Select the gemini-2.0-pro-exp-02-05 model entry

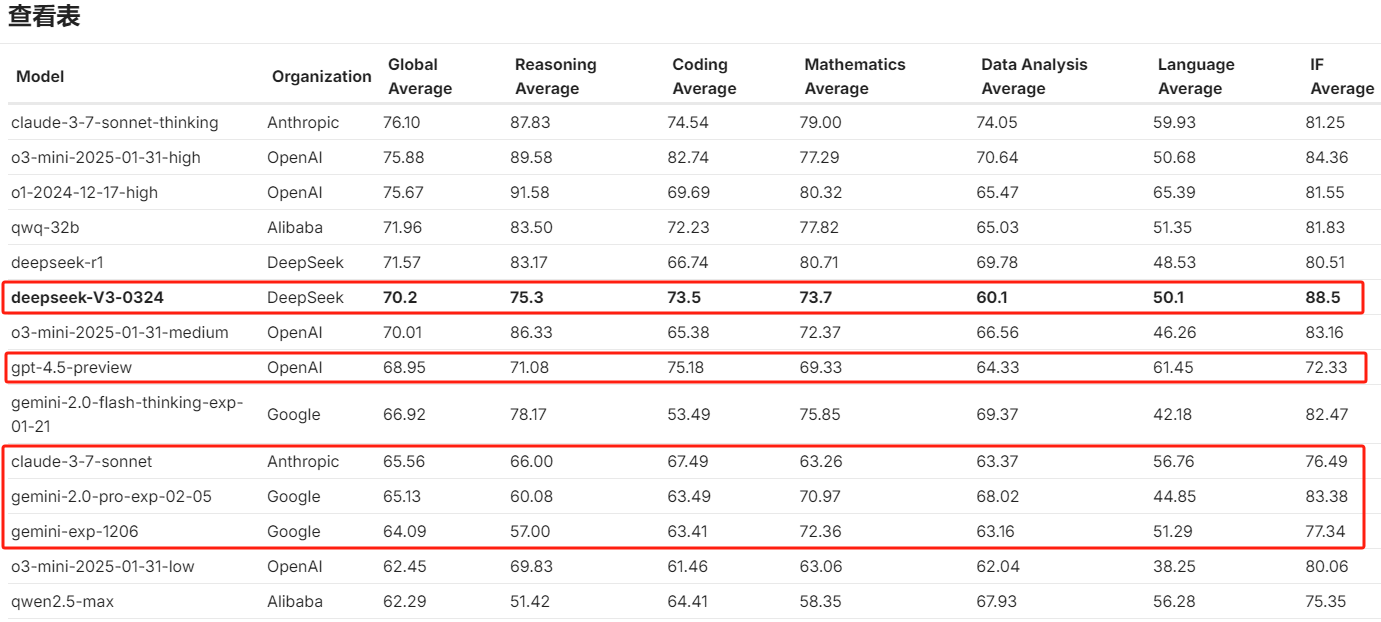(111, 496)
